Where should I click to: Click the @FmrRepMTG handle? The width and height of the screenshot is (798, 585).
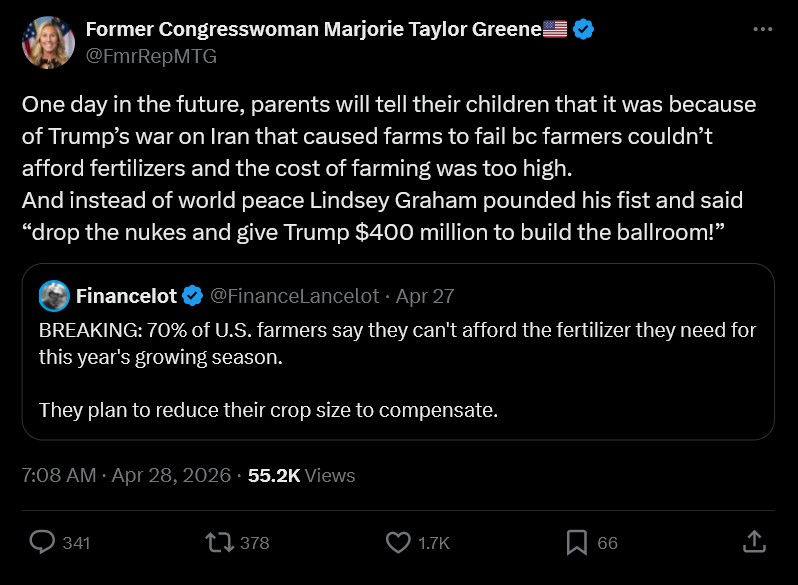coord(151,56)
